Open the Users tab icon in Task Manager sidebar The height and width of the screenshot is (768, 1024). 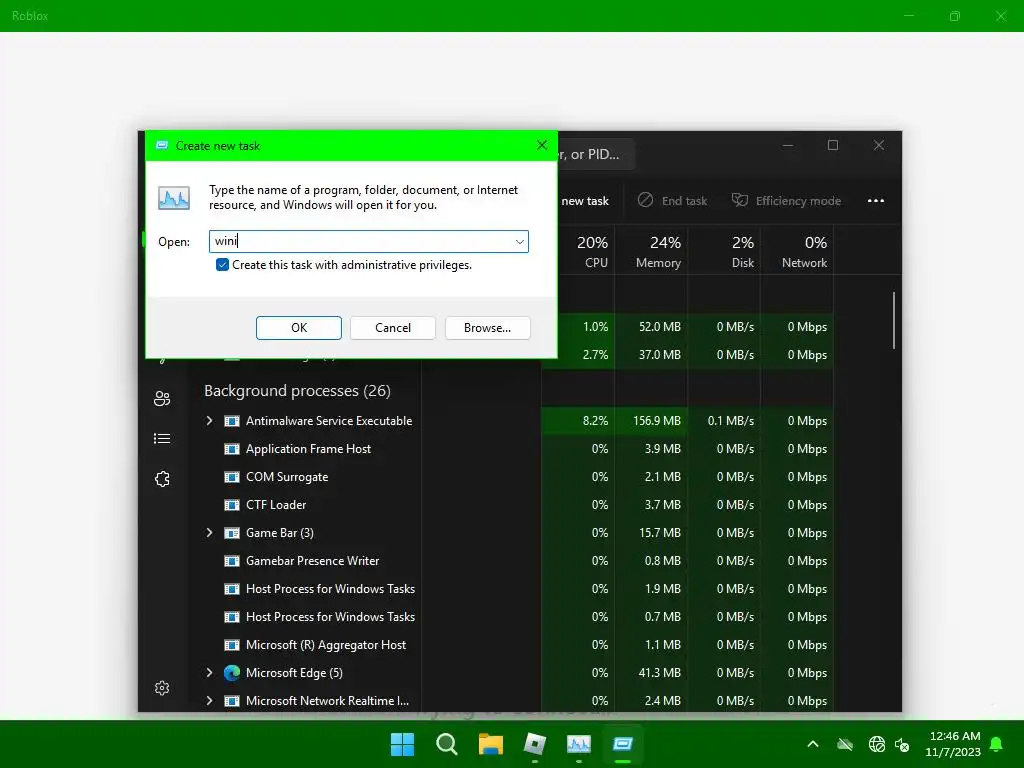(162, 398)
